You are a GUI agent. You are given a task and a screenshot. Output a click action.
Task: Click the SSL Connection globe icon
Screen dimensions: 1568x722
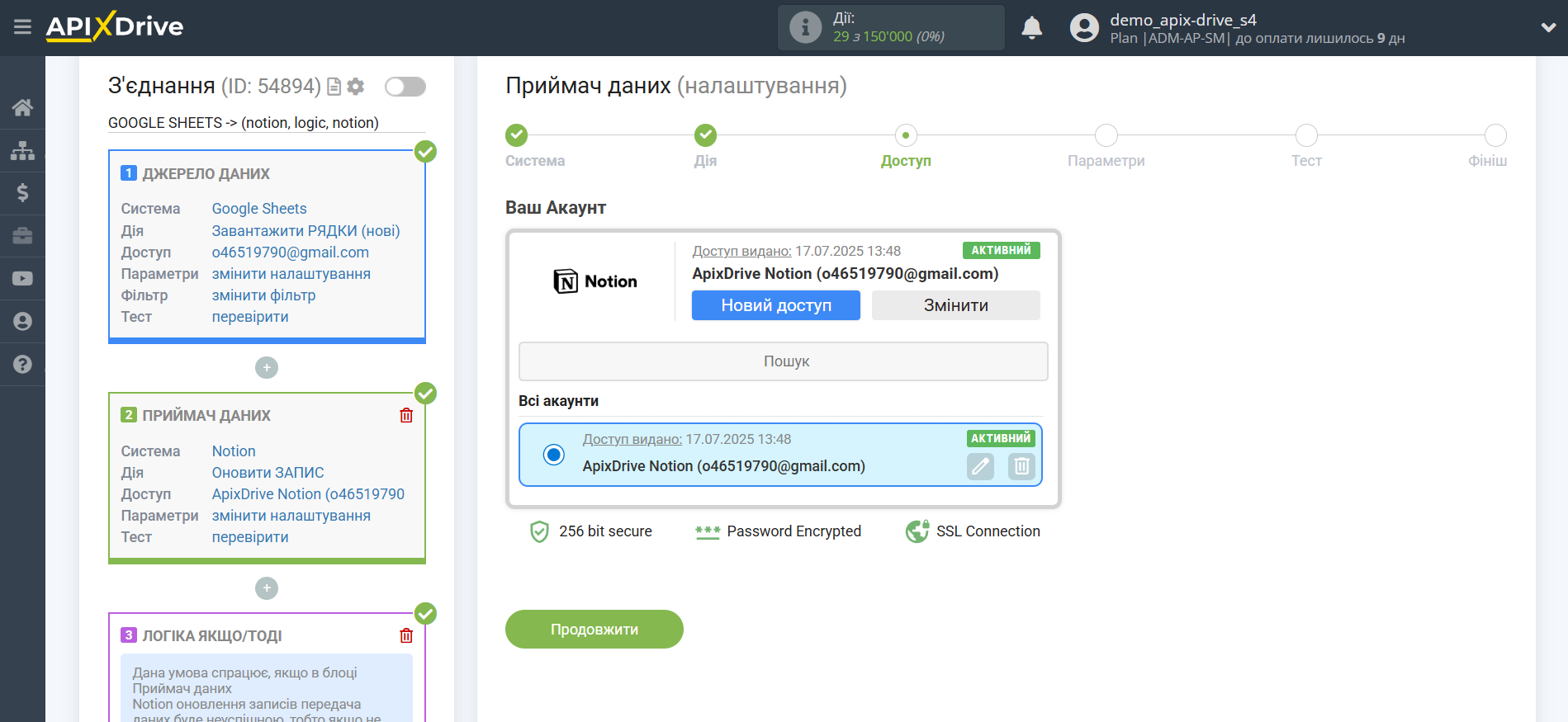tap(917, 531)
